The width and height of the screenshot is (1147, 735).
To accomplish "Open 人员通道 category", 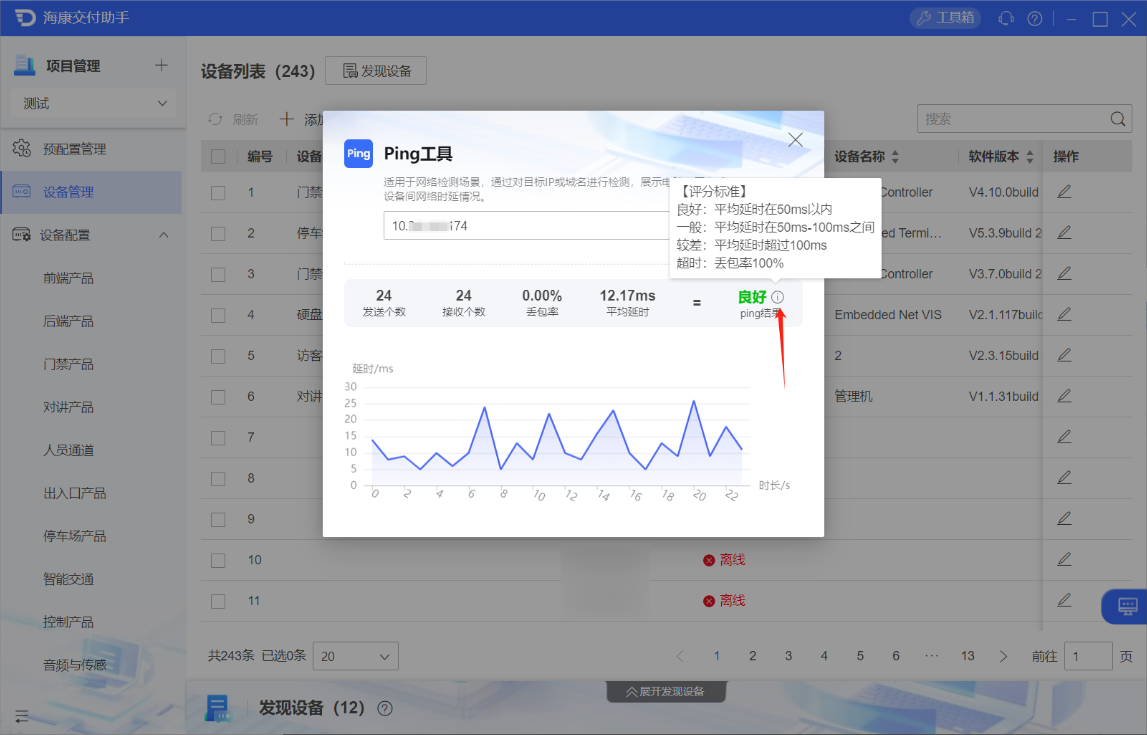I will pyautogui.click(x=68, y=450).
